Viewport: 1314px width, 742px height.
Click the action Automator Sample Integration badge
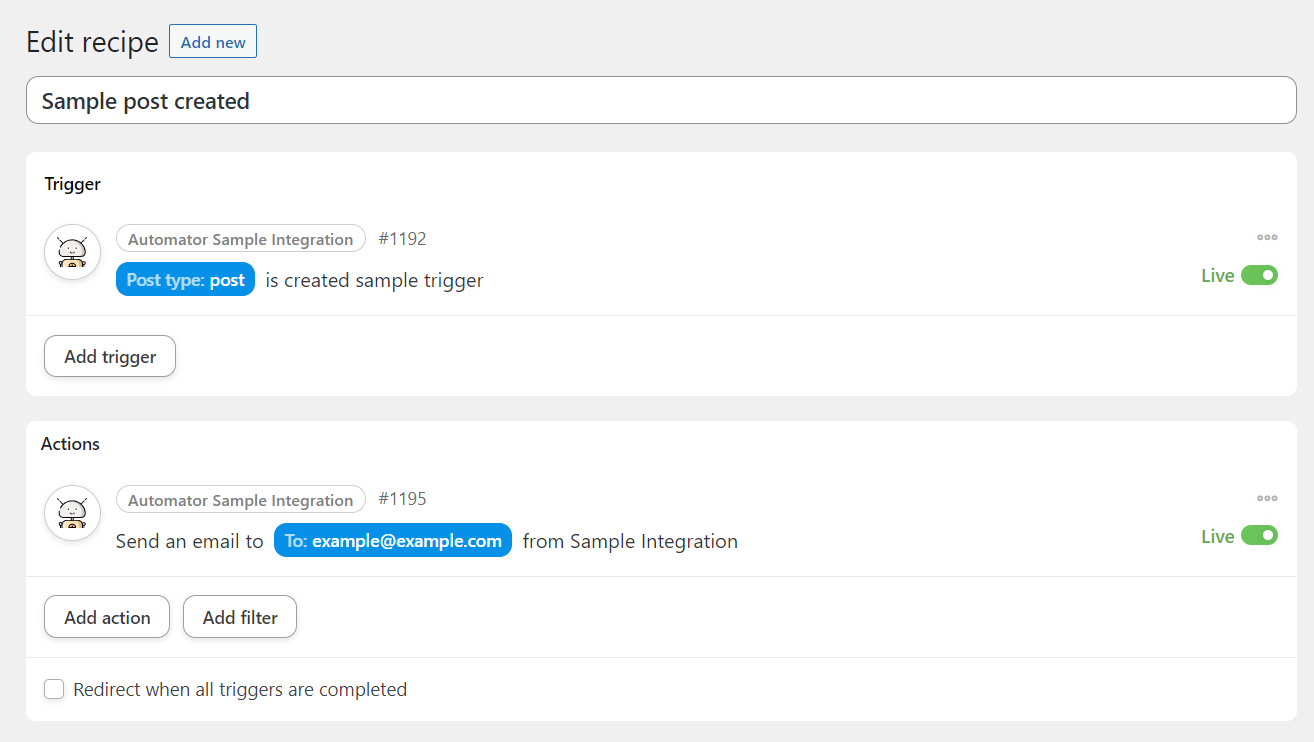point(240,500)
